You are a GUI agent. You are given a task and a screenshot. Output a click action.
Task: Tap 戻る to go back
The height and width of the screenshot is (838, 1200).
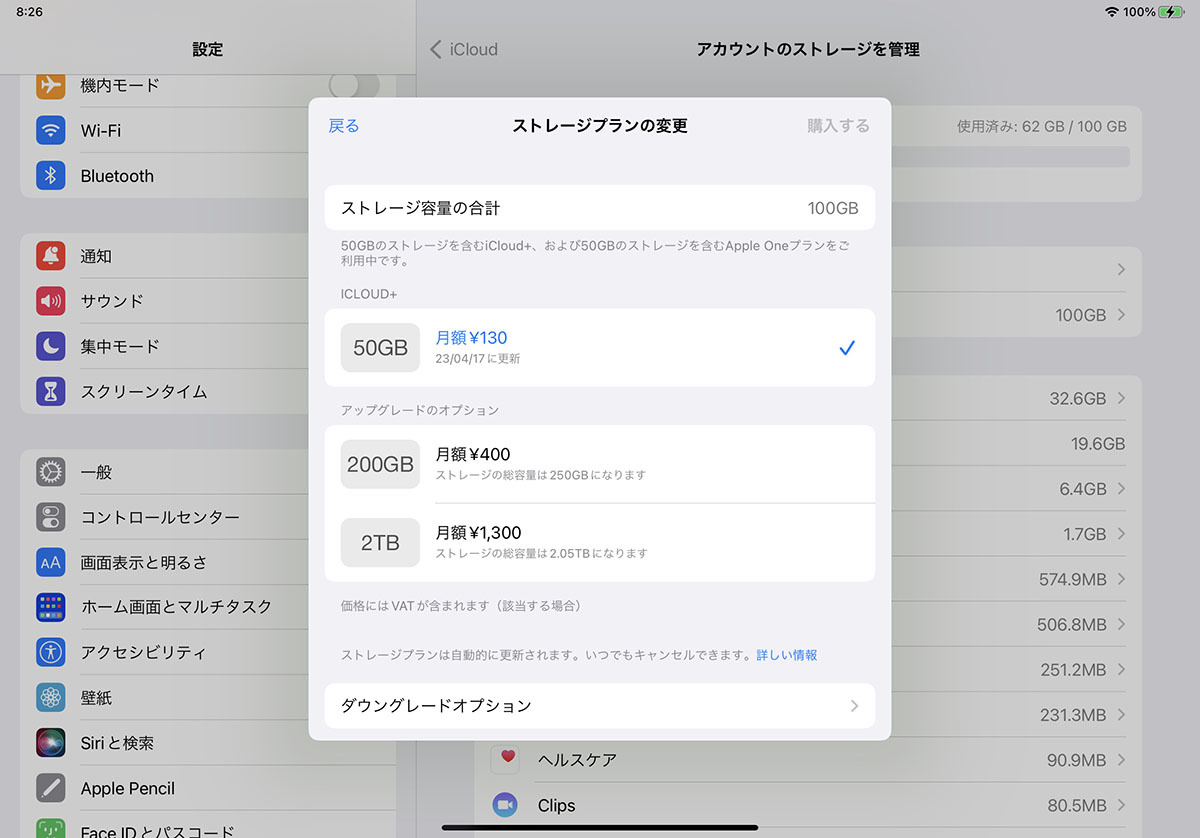pyautogui.click(x=344, y=126)
